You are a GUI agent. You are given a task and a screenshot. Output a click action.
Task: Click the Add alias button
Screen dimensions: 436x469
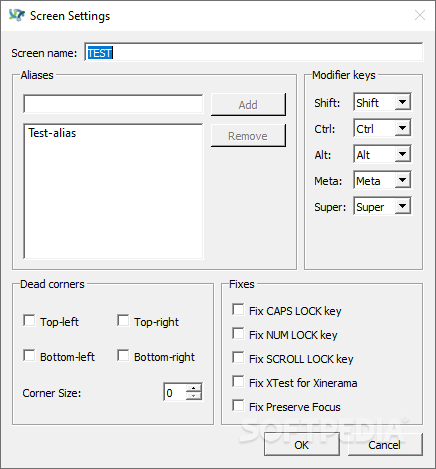pos(248,105)
